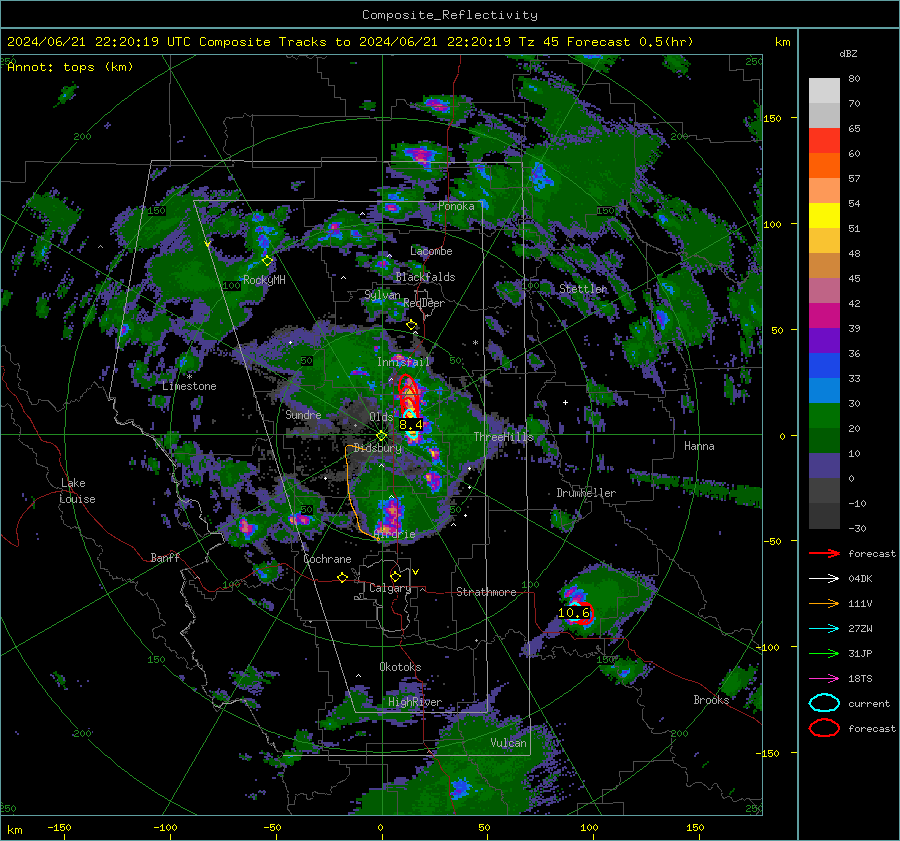Click the Banff city label
The width and height of the screenshot is (900, 841).
click(x=165, y=557)
